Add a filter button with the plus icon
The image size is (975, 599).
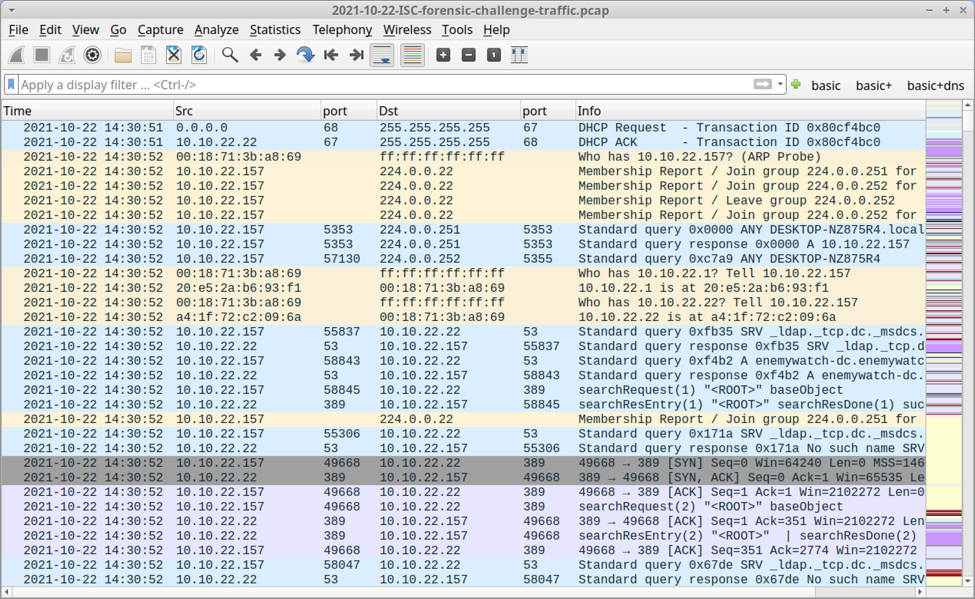(796, 84)
